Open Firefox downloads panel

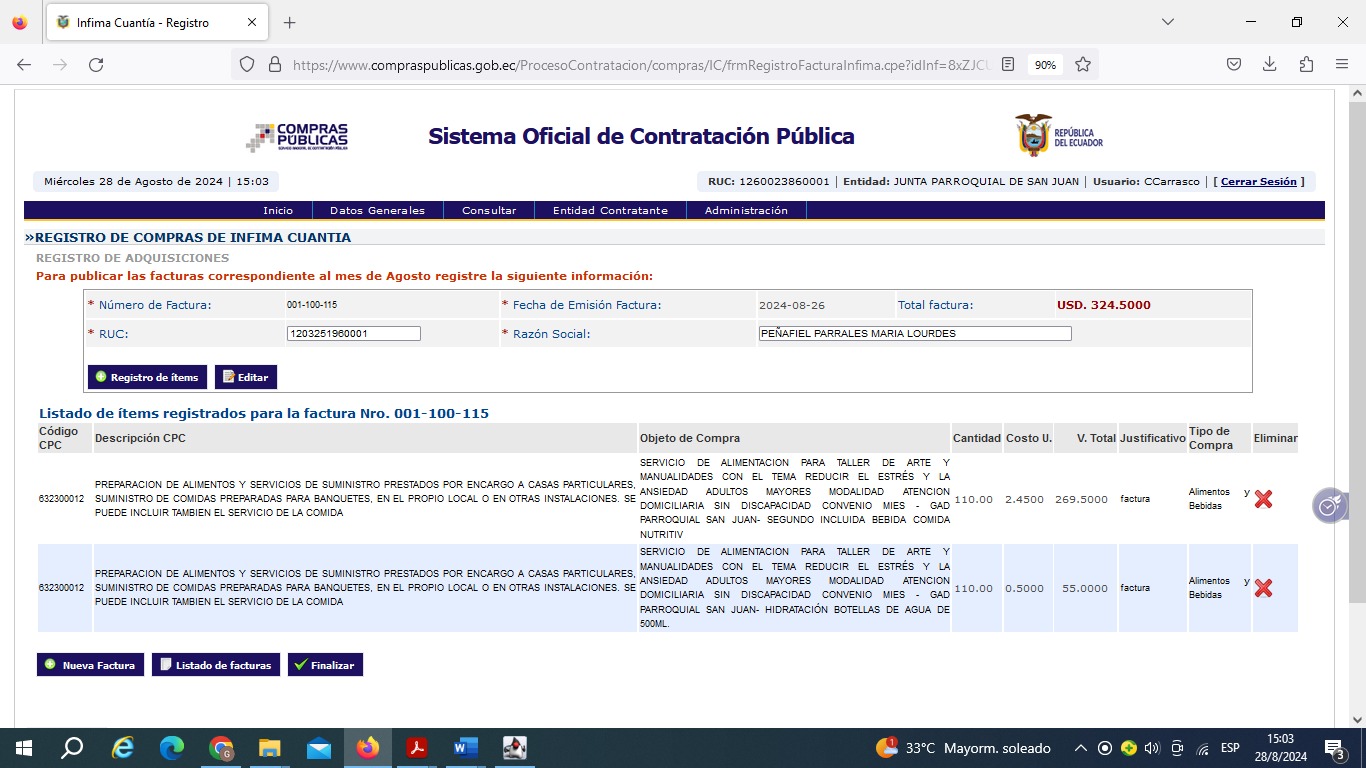[1269, 64]
